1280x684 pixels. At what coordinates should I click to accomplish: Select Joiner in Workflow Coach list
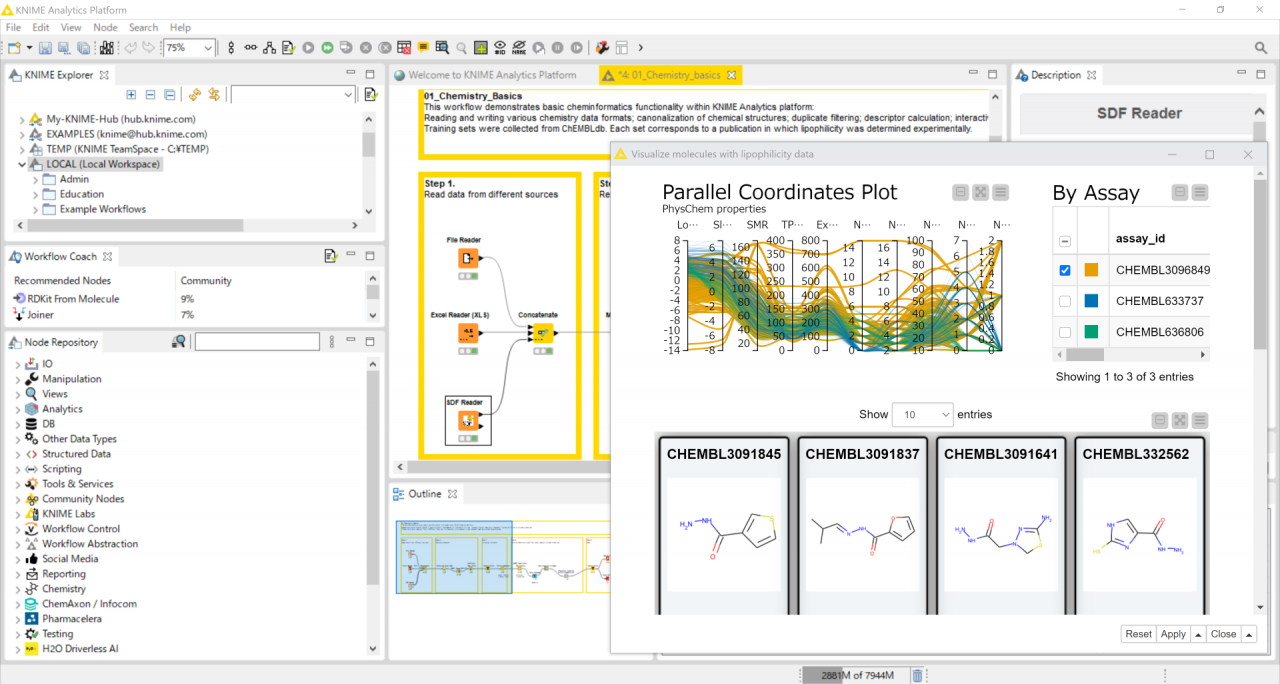40,315
